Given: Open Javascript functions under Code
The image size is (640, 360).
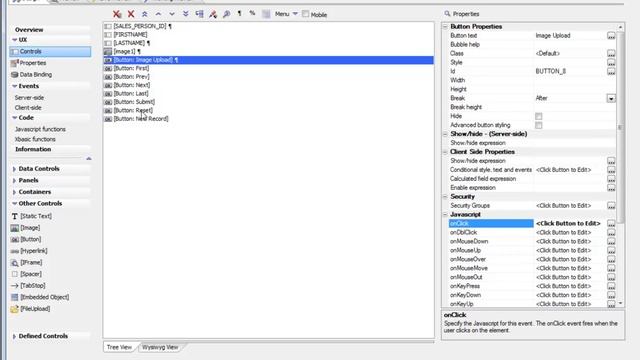Looking at the screenshot, I should tap(40, 129).
